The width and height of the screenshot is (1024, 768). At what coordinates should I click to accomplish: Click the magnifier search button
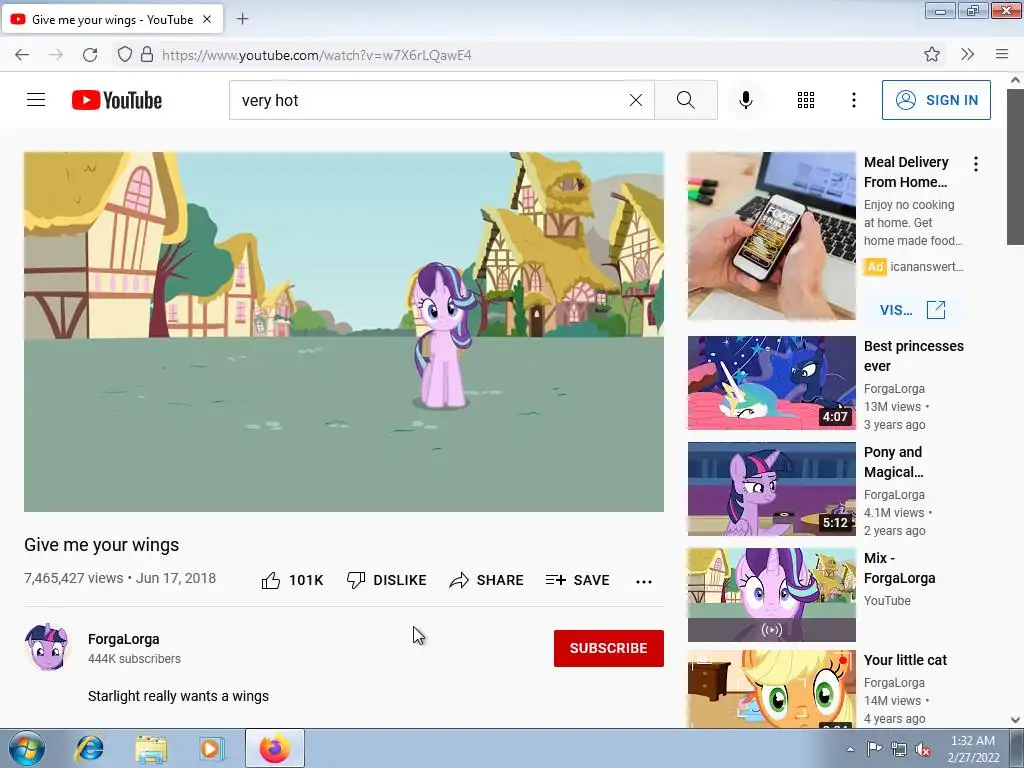[x=686, y=100]
